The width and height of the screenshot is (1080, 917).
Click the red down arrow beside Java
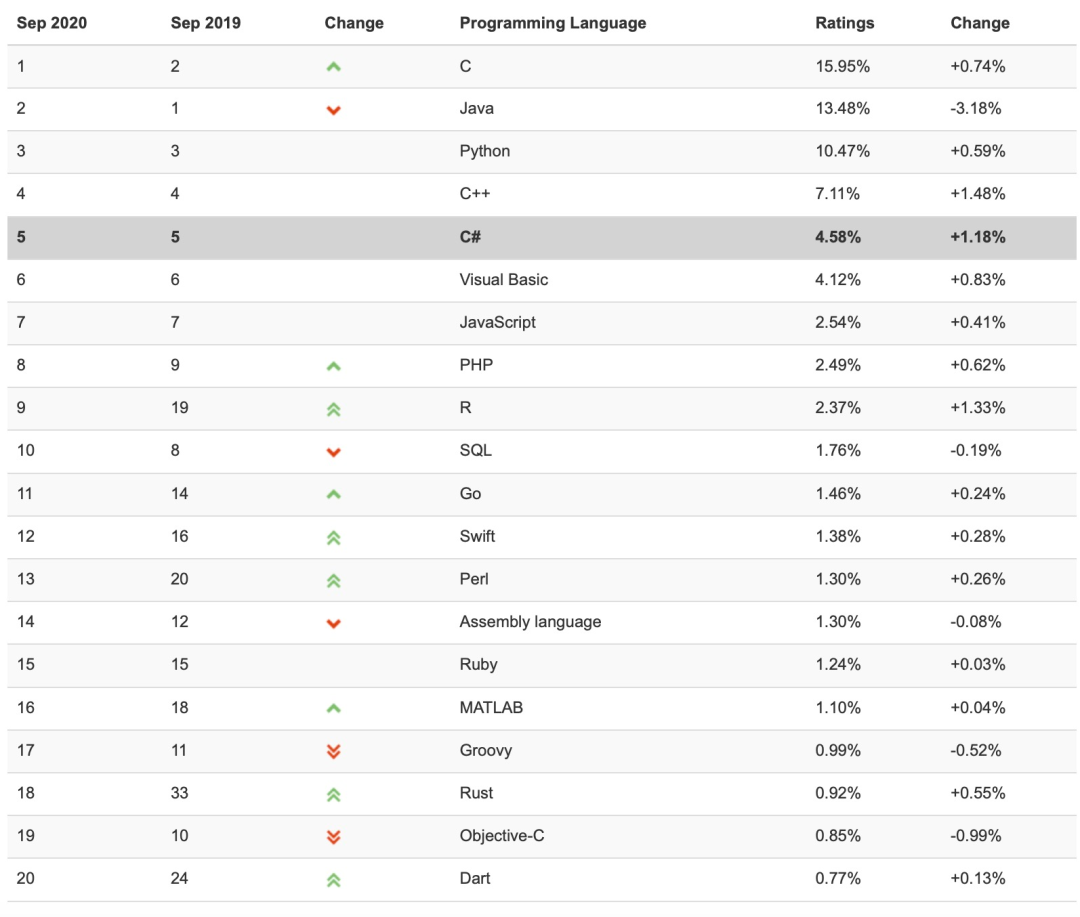333,110
